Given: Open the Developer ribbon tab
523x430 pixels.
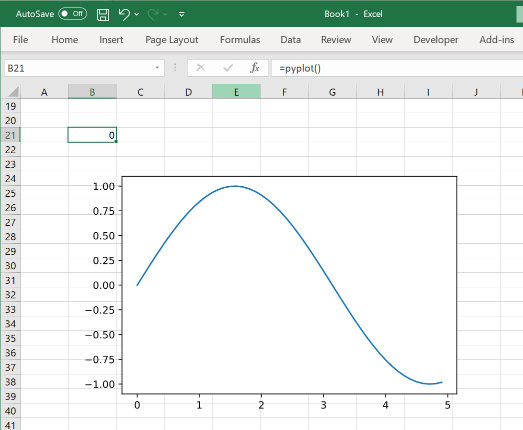Looking at the screenshot, I should [436, 40].
